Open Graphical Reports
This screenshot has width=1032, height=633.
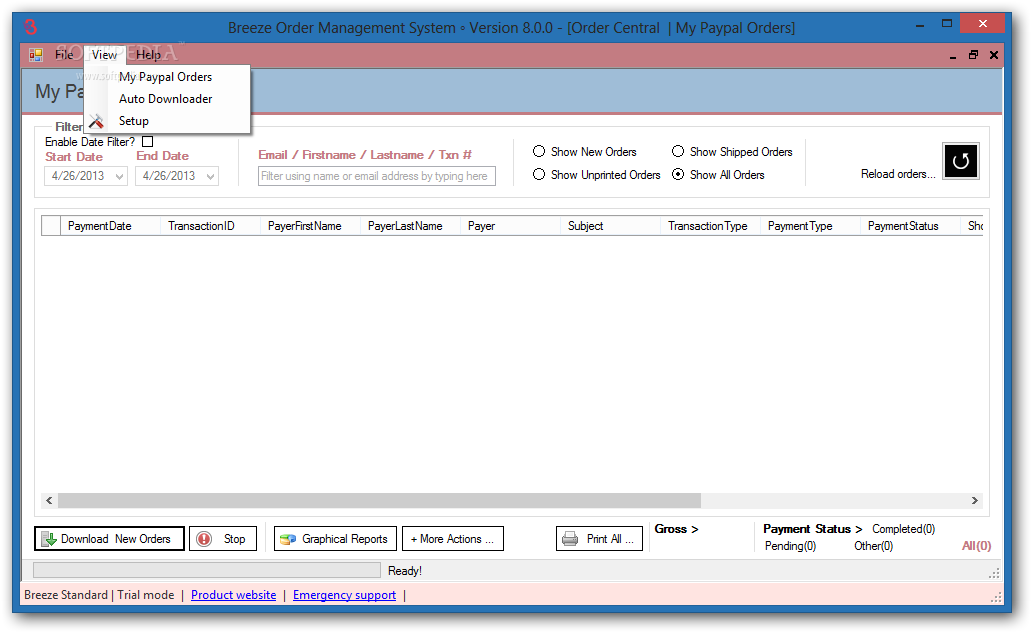click(336, 539)
